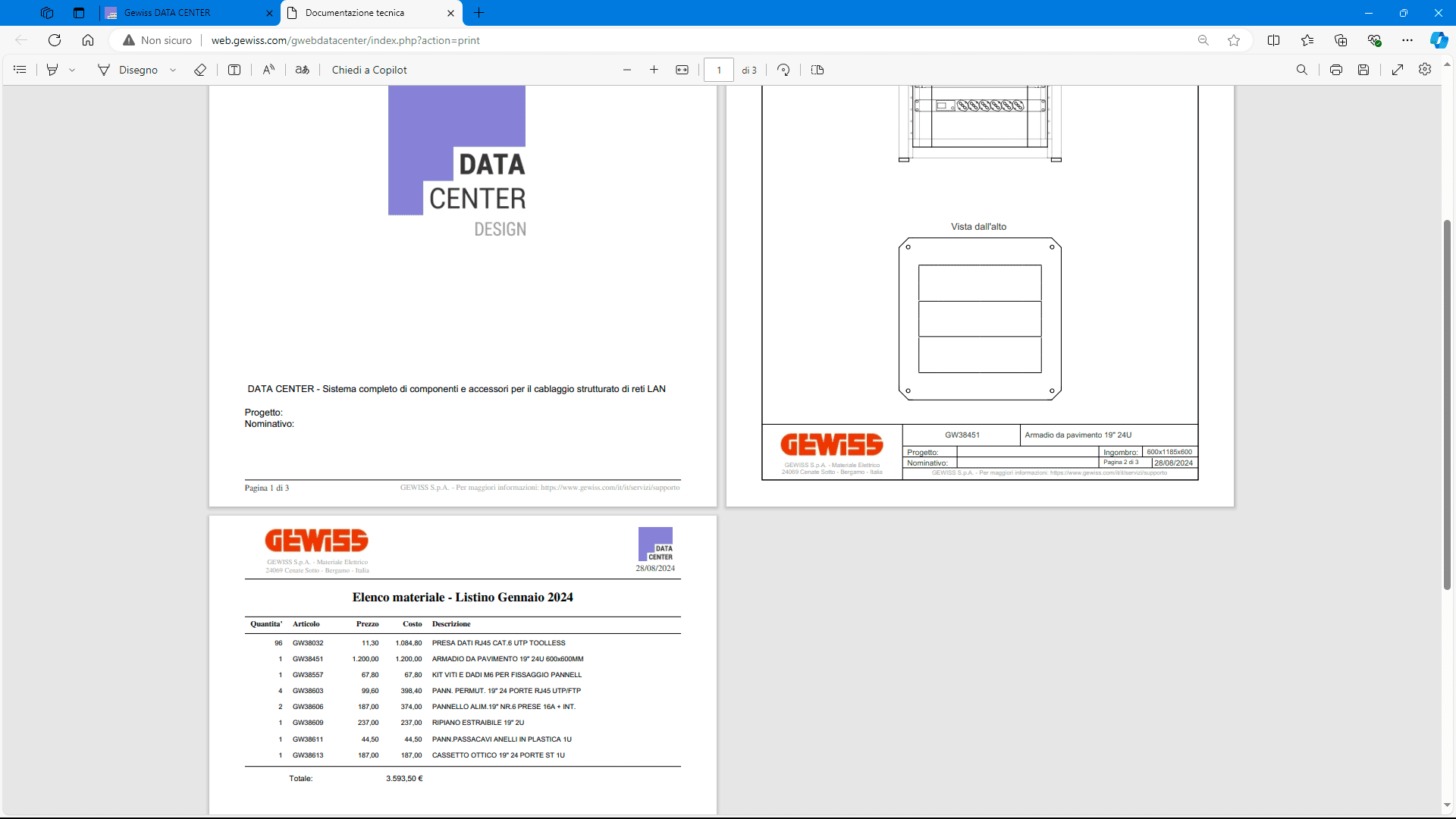Open the PDF table of contents icon
Image resolution: width=1456 pixels, height=819 pixels.
point(20,70)
